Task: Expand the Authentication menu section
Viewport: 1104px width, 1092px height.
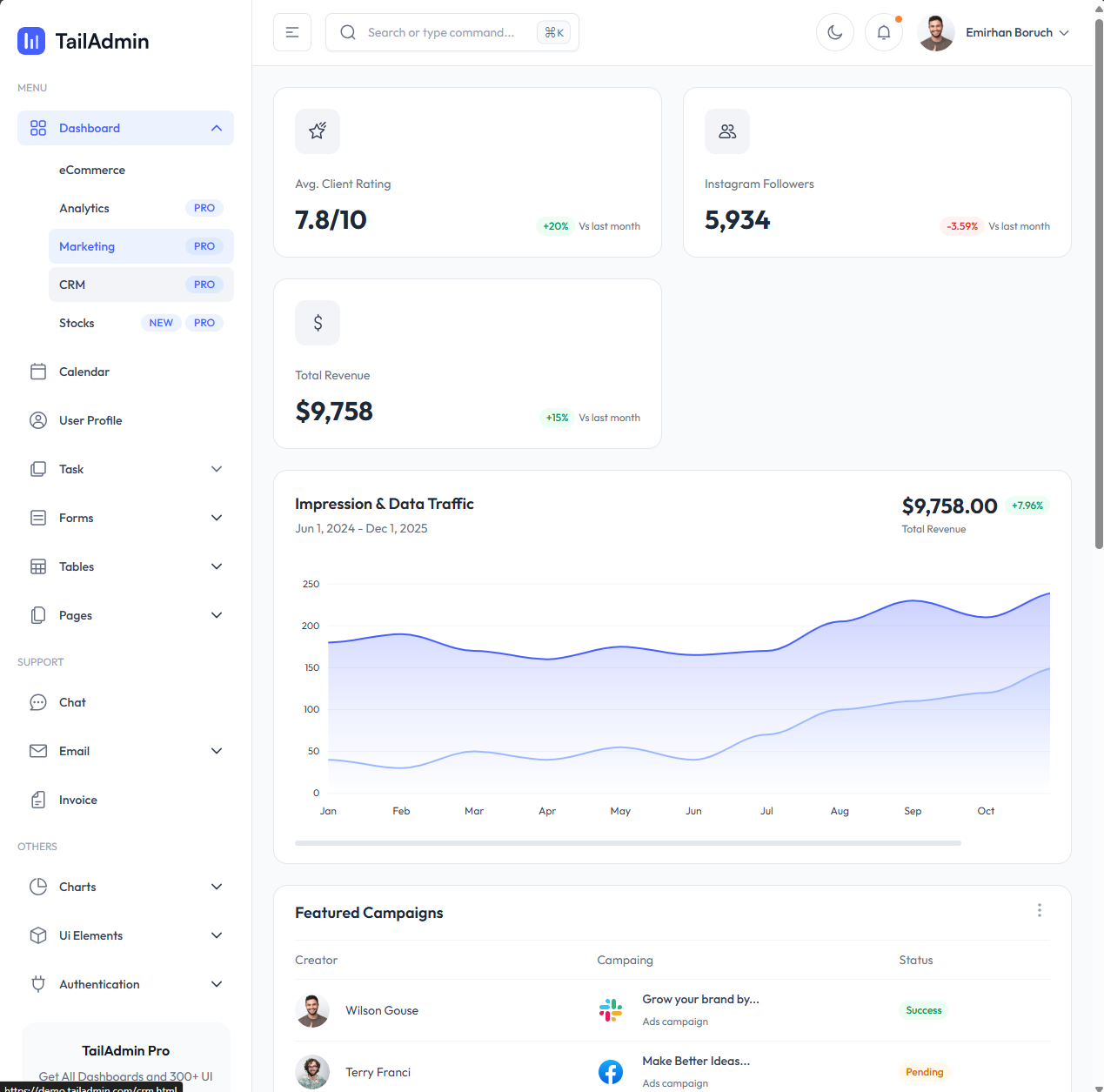Action: point(217,984)
